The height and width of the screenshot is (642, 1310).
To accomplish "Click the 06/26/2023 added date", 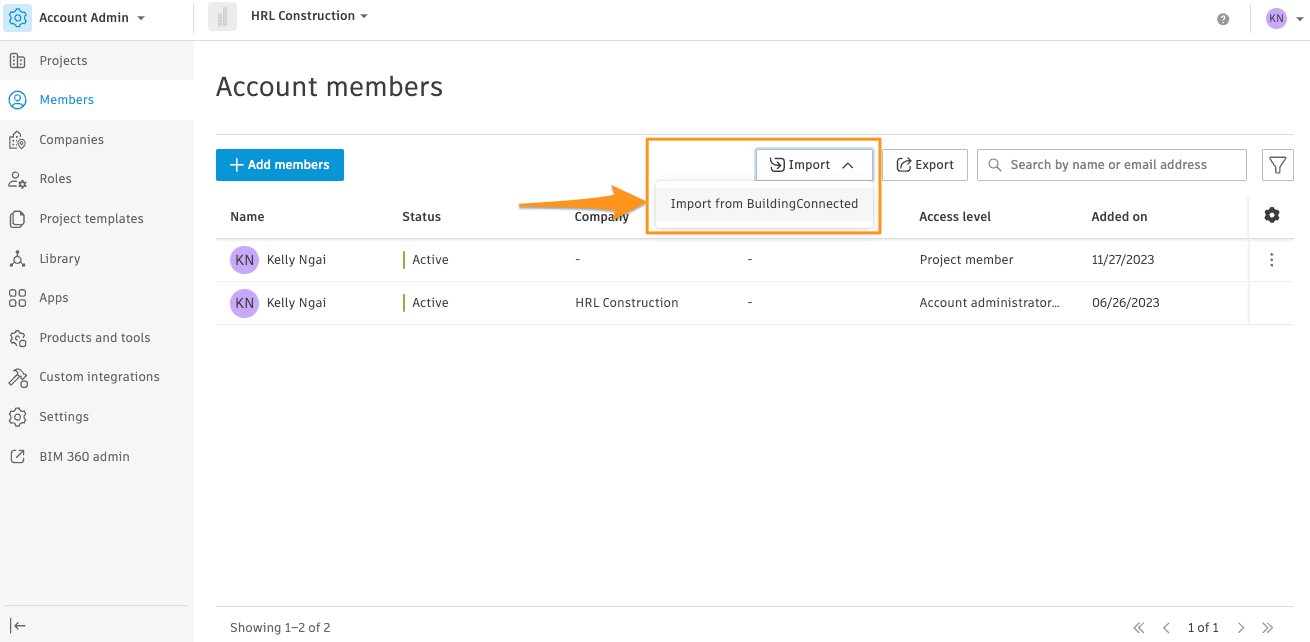I will pos(1125,303).
